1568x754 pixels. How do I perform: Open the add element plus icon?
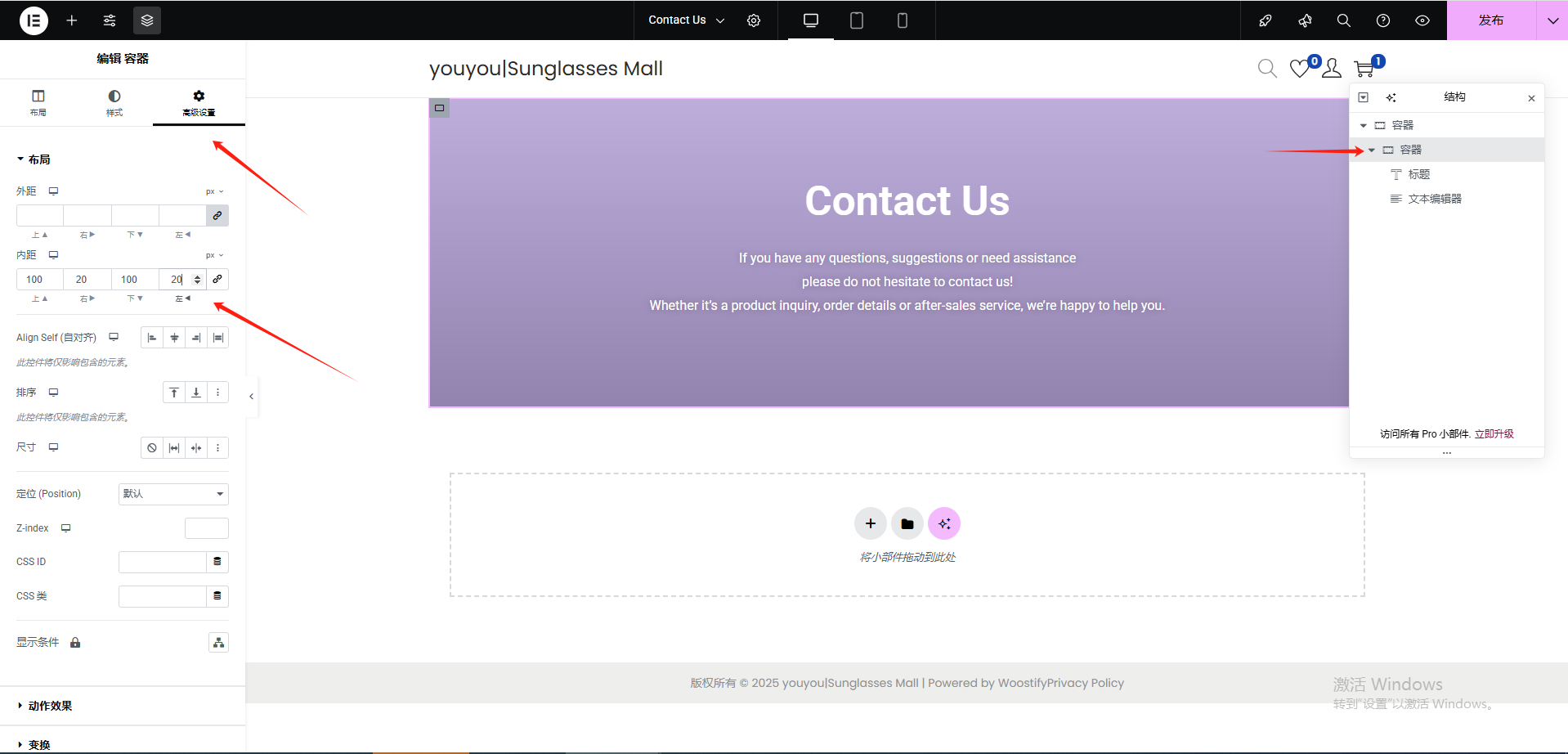tap(72, 20)
